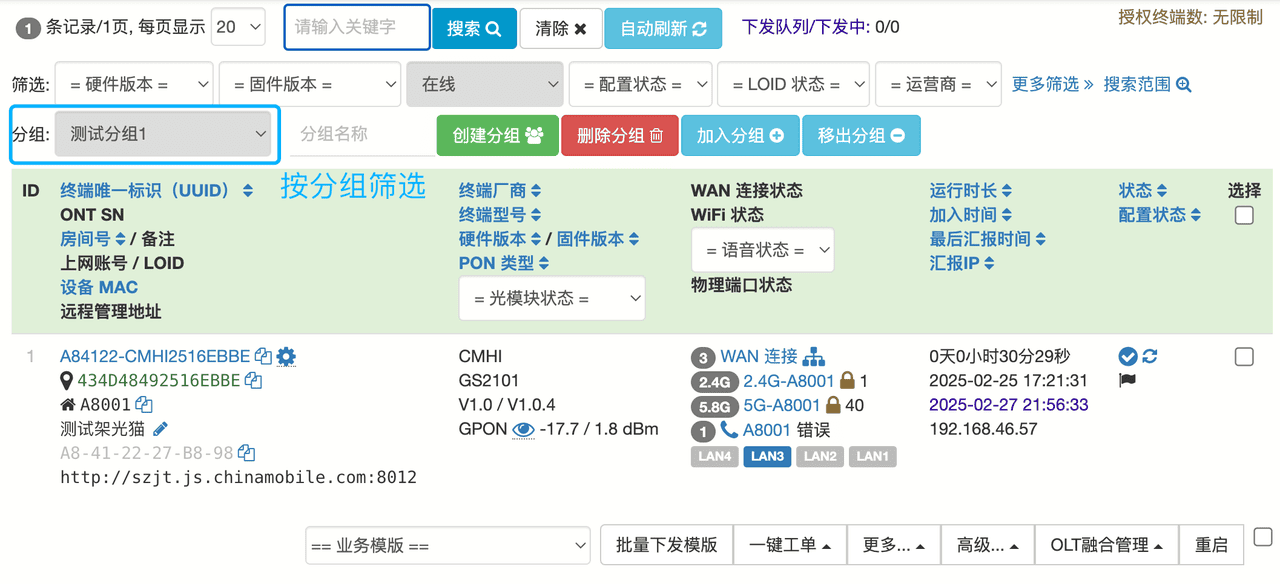Click the refresh icon in the 状态 column
Screen dimensions: 1280x584
click(1150, 356)
